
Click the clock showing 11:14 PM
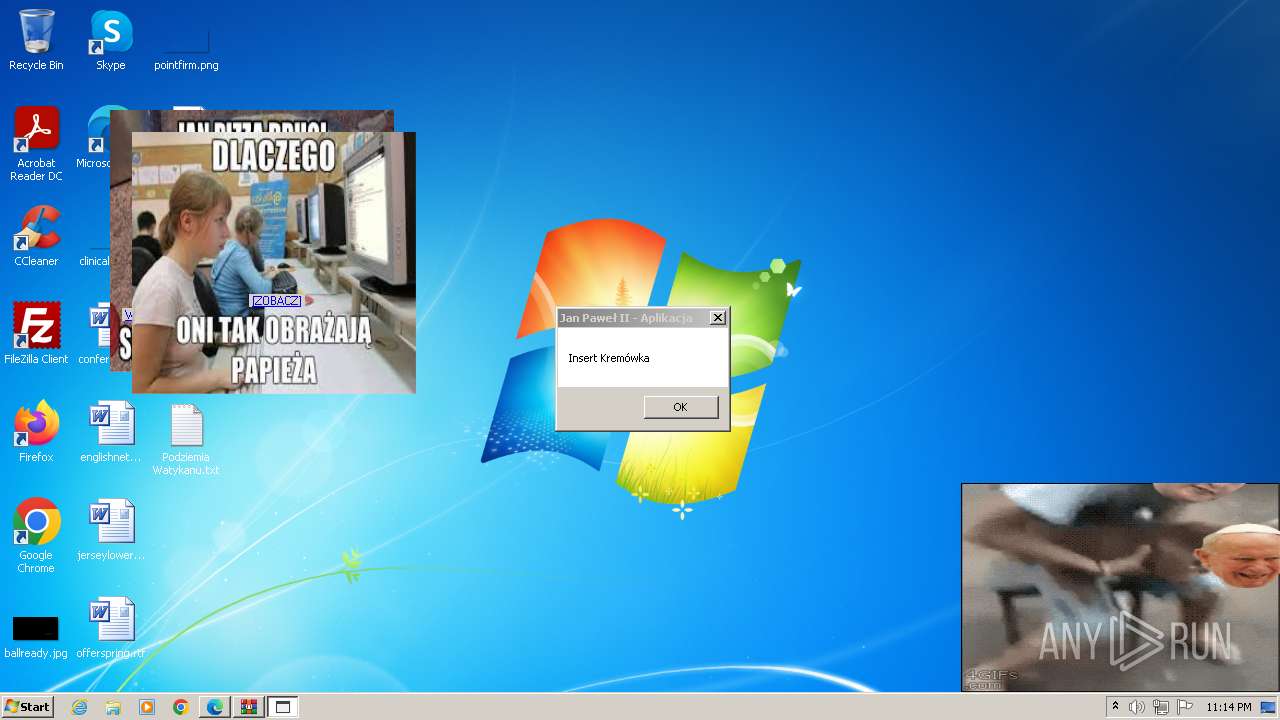tap(1228, 707)
